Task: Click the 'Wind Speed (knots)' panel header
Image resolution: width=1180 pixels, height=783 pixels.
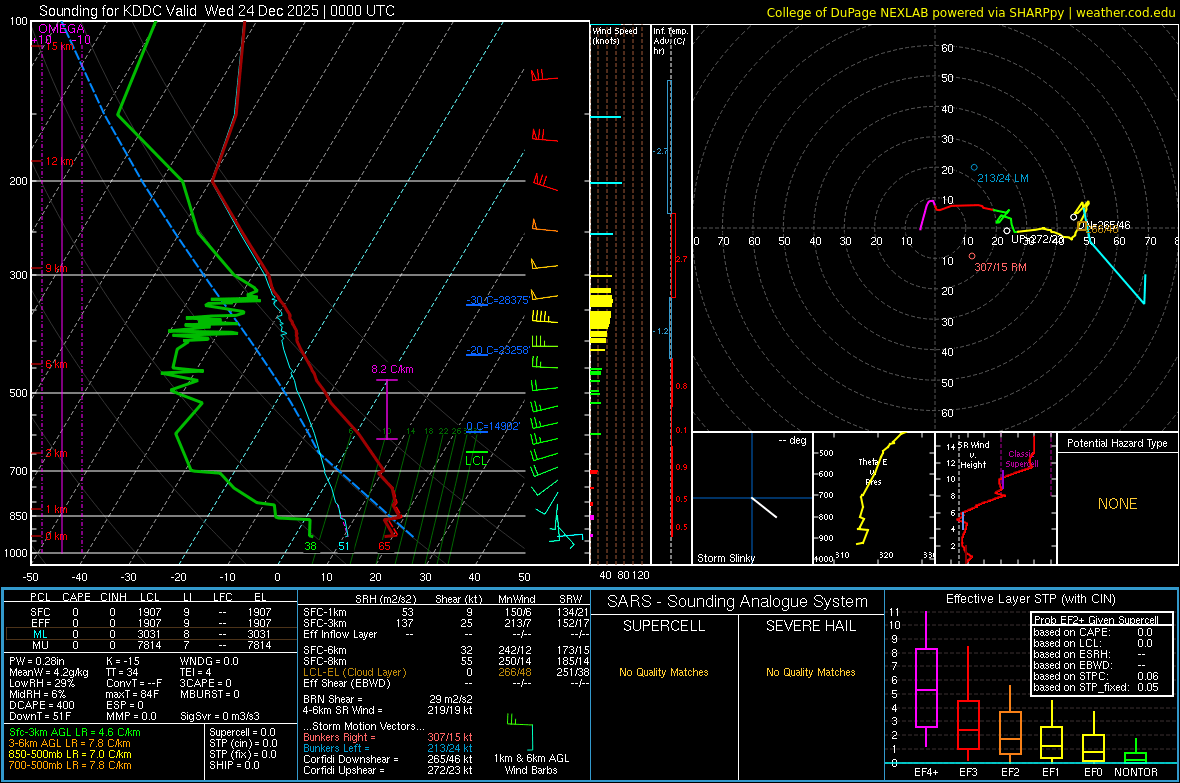Action: (x=615, y=35)
